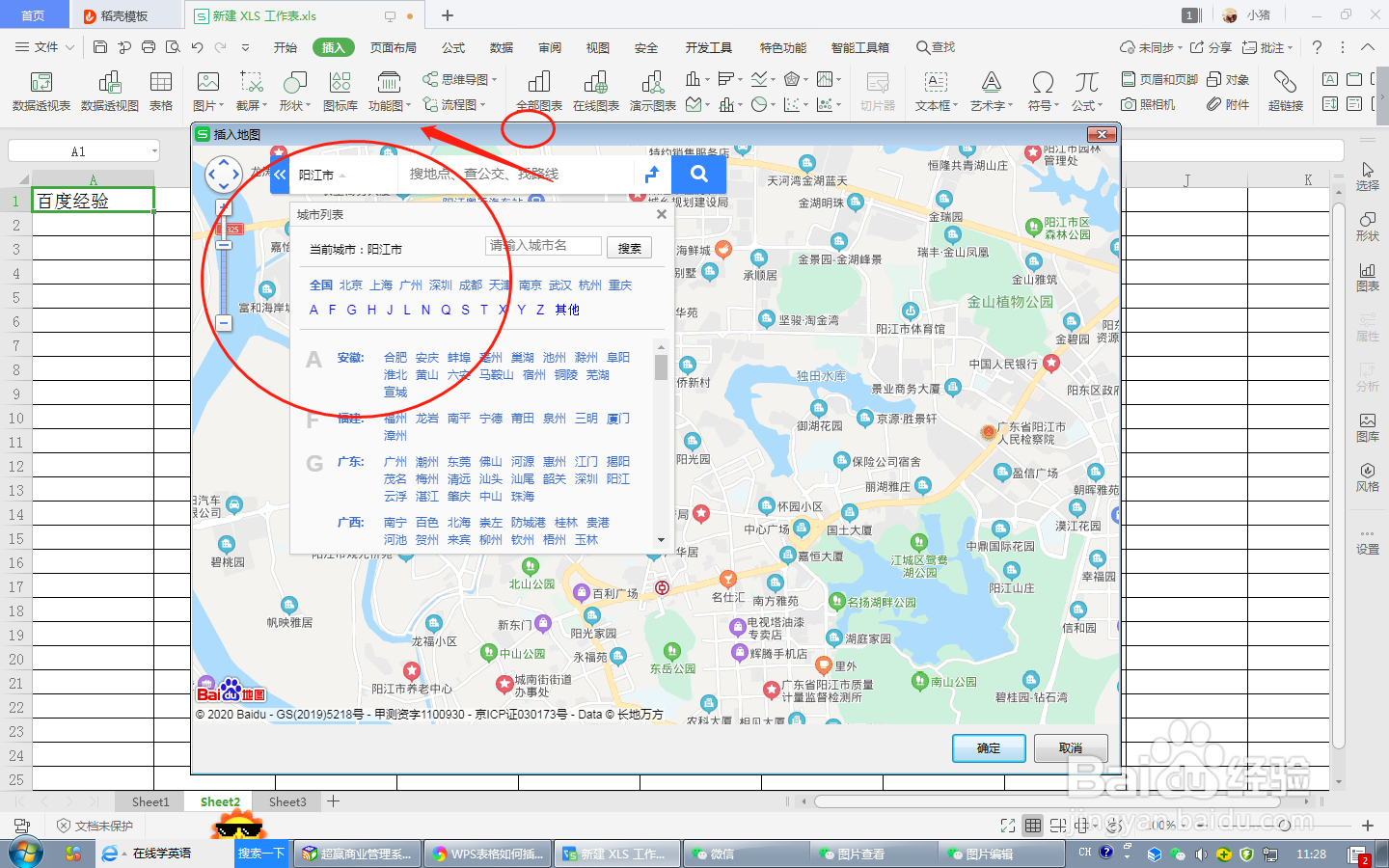
Task: Click the 页眉和页脚 header and footer icon
Action: pyautogui.click(x=1129, y=79)
